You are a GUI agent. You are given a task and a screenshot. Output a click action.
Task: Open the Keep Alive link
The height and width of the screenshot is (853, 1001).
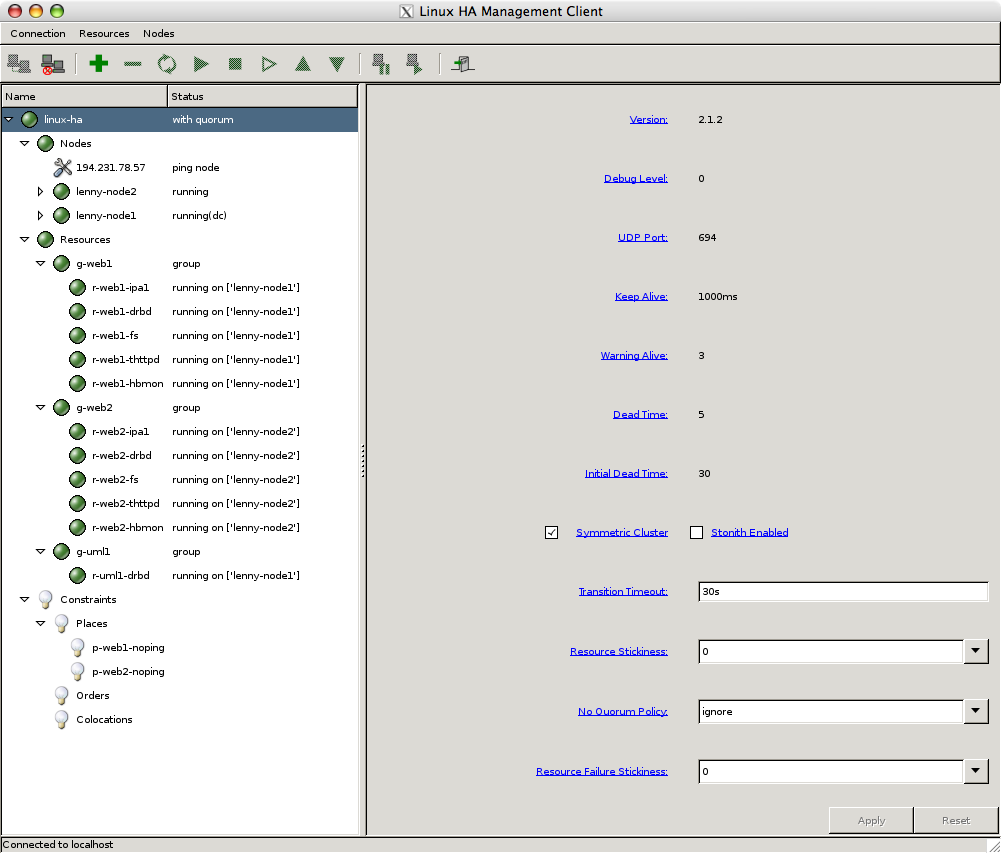641,296
